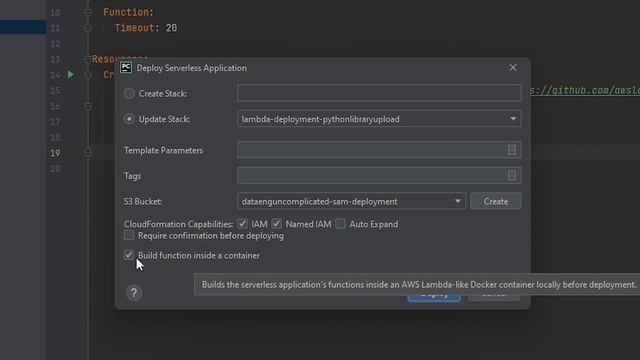640x360 pixels.
Task: Uncheck the Named IAM checkbox
Action: coord(277,224)
